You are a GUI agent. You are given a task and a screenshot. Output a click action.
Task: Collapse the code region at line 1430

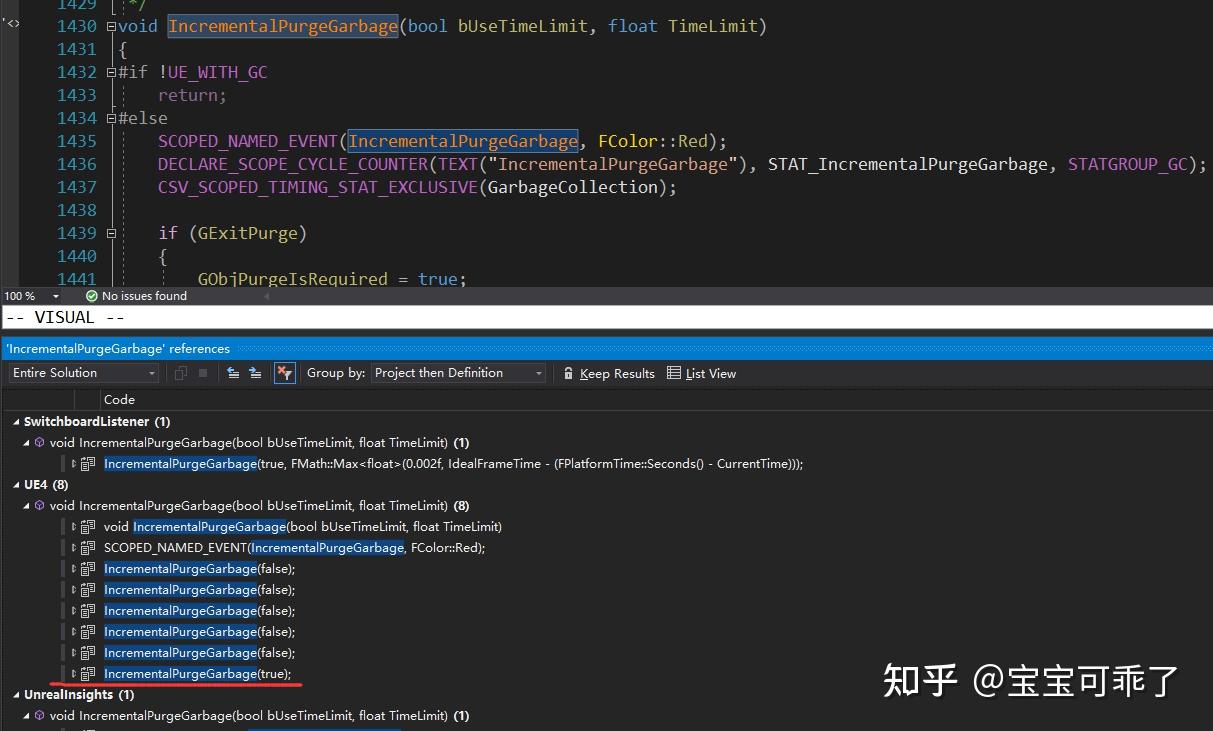[110, 26]
